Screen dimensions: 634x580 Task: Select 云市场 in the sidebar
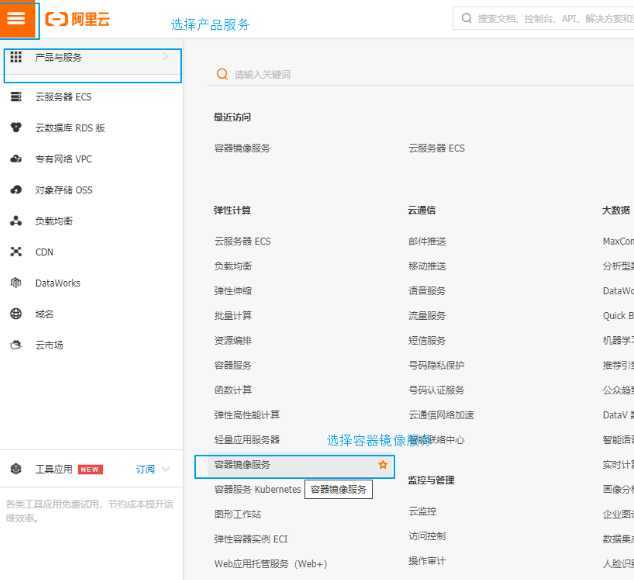coord(49,345)
